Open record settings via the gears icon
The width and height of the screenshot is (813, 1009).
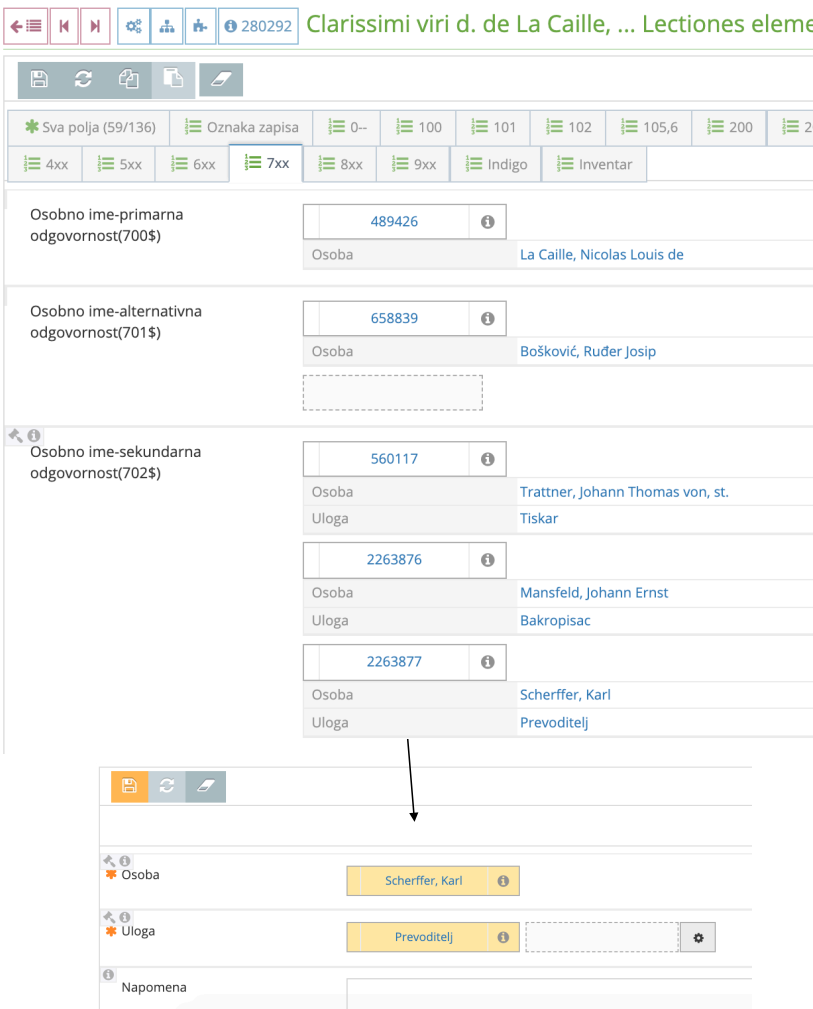tap(133, 26)
